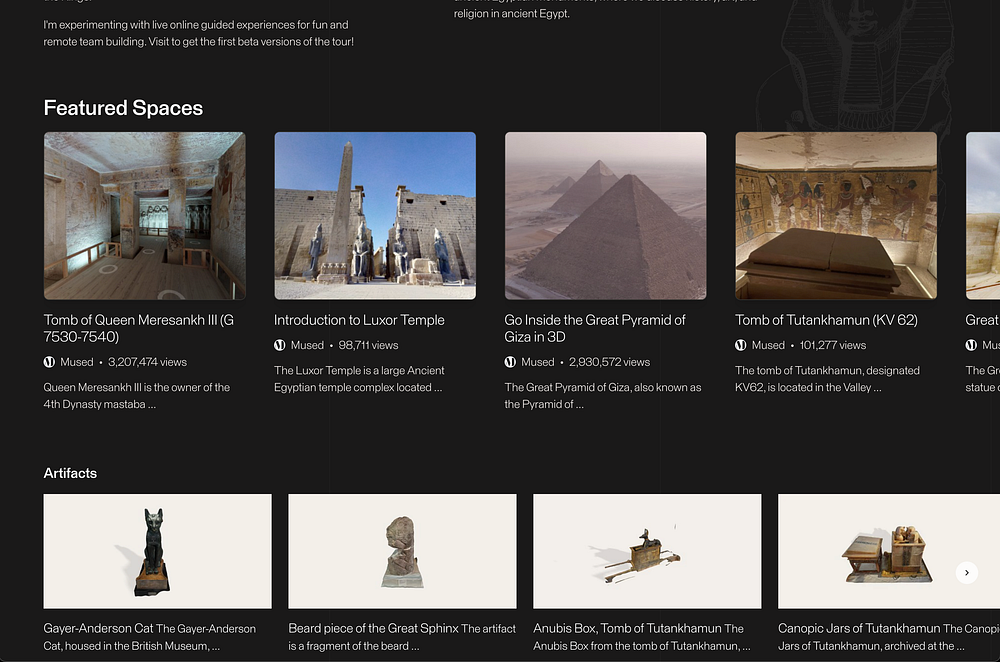
Task: View the Gayer-Anderson Cat 3D model
Action: (158, 551)
